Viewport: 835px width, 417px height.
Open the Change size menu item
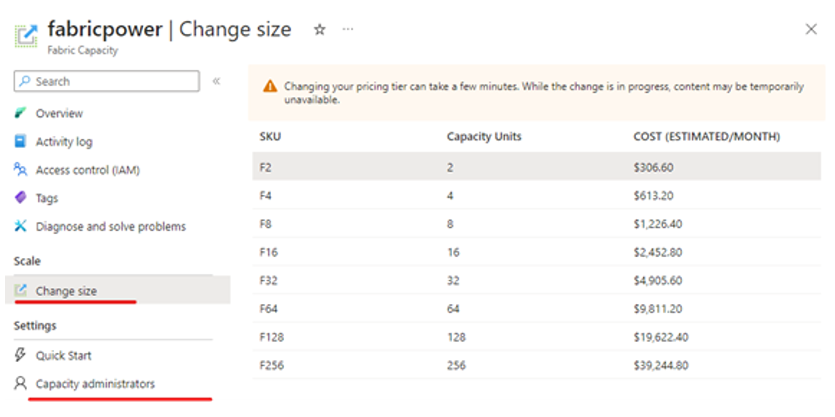click(x=66, y=291)
